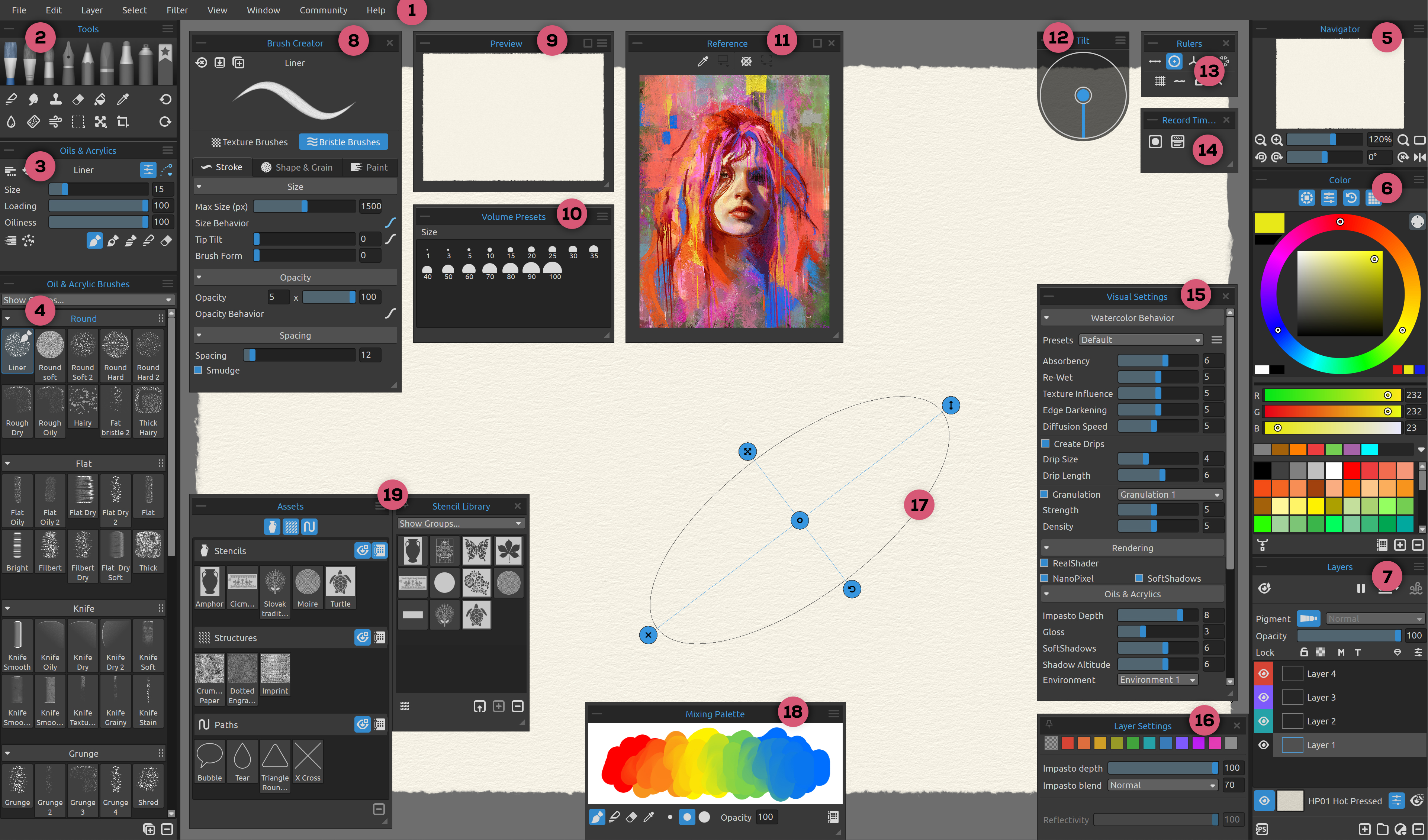Screen dimensions: 1428x840
Task: Open the Presets Default dropdown
Action: 1140,340
